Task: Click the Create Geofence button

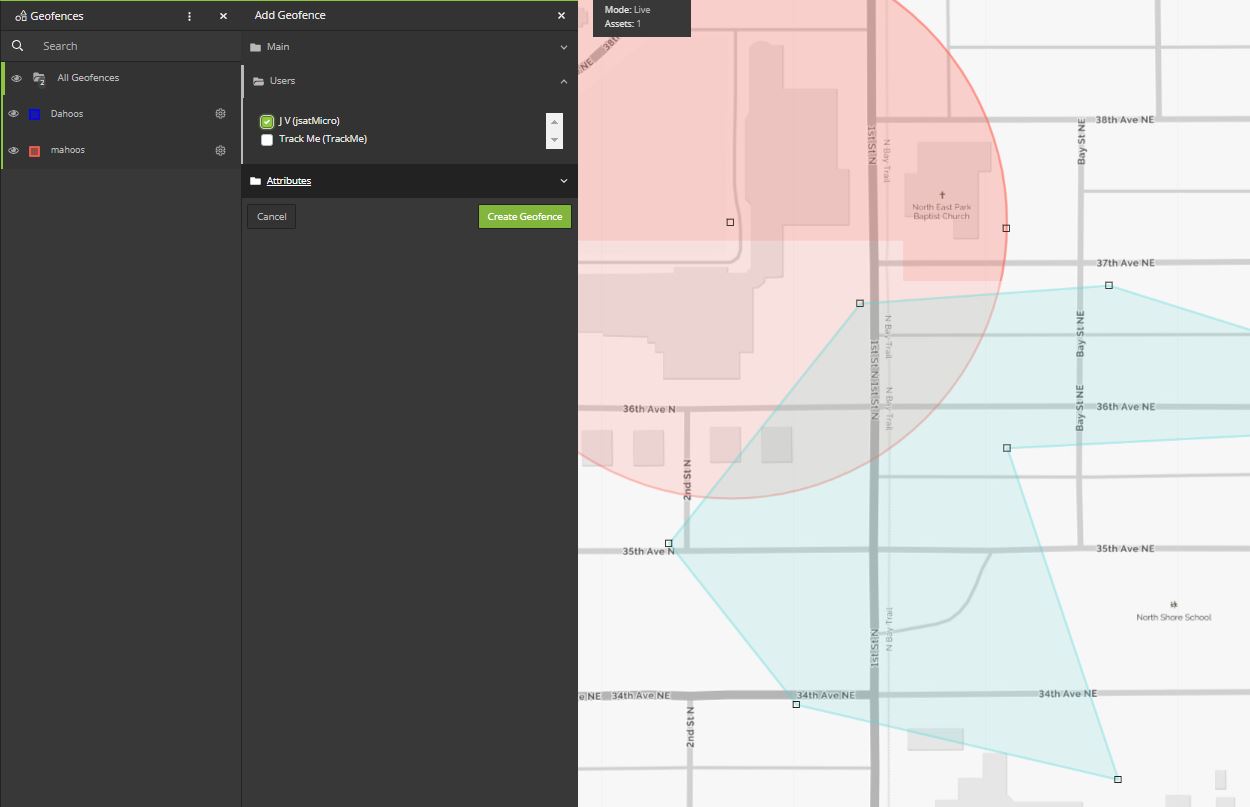Action: click(524, 216)
